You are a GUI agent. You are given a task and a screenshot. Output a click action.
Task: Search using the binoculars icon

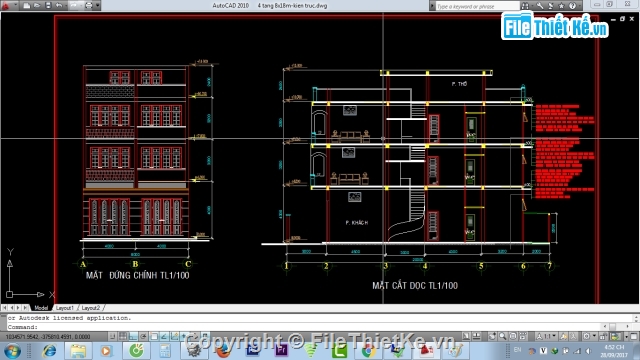coord(525,6)
